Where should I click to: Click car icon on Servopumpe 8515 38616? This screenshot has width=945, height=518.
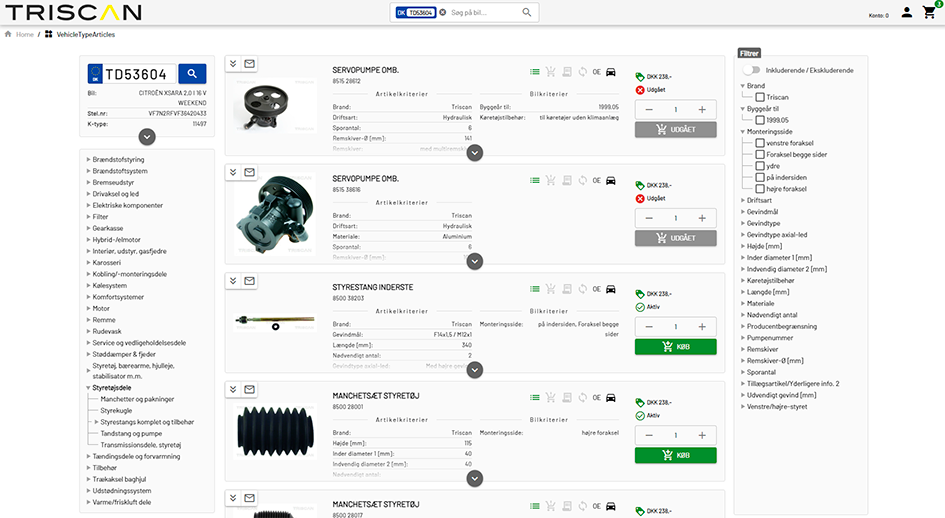click(611, 180)
